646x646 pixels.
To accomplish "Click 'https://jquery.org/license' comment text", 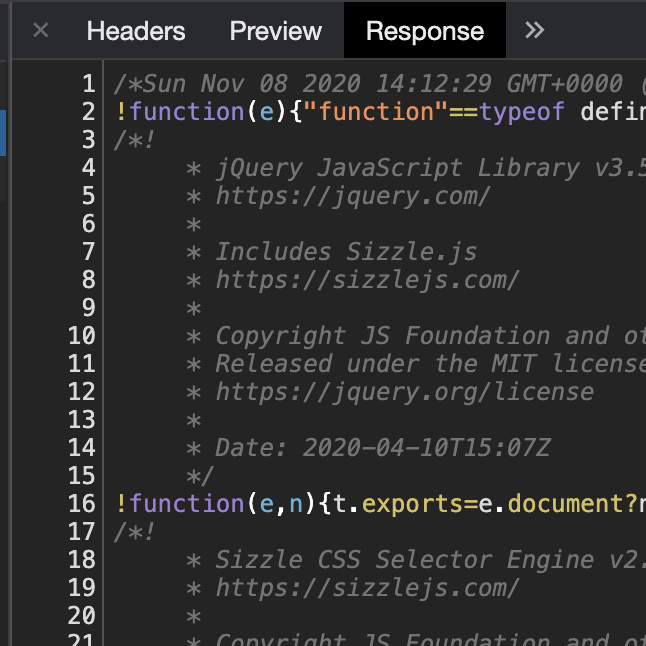I will [x=405, y=391].
